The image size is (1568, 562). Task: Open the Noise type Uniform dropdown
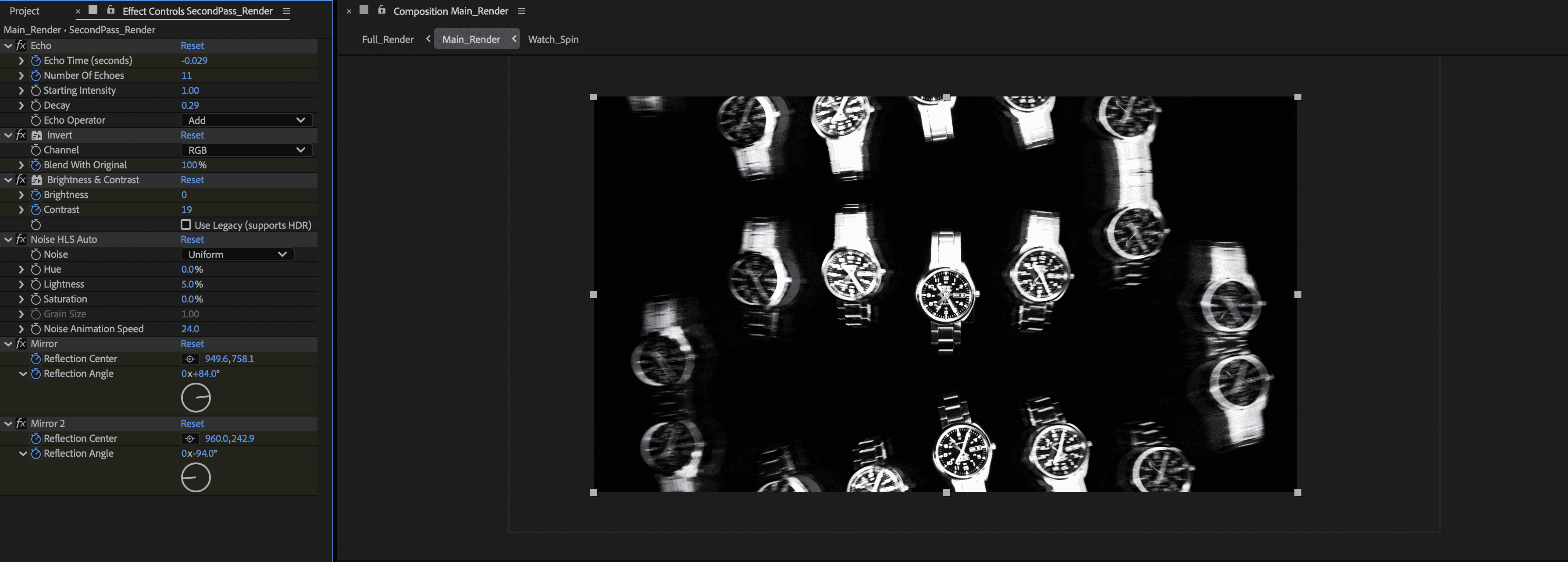pyautogui.click(x=237, y=255)
